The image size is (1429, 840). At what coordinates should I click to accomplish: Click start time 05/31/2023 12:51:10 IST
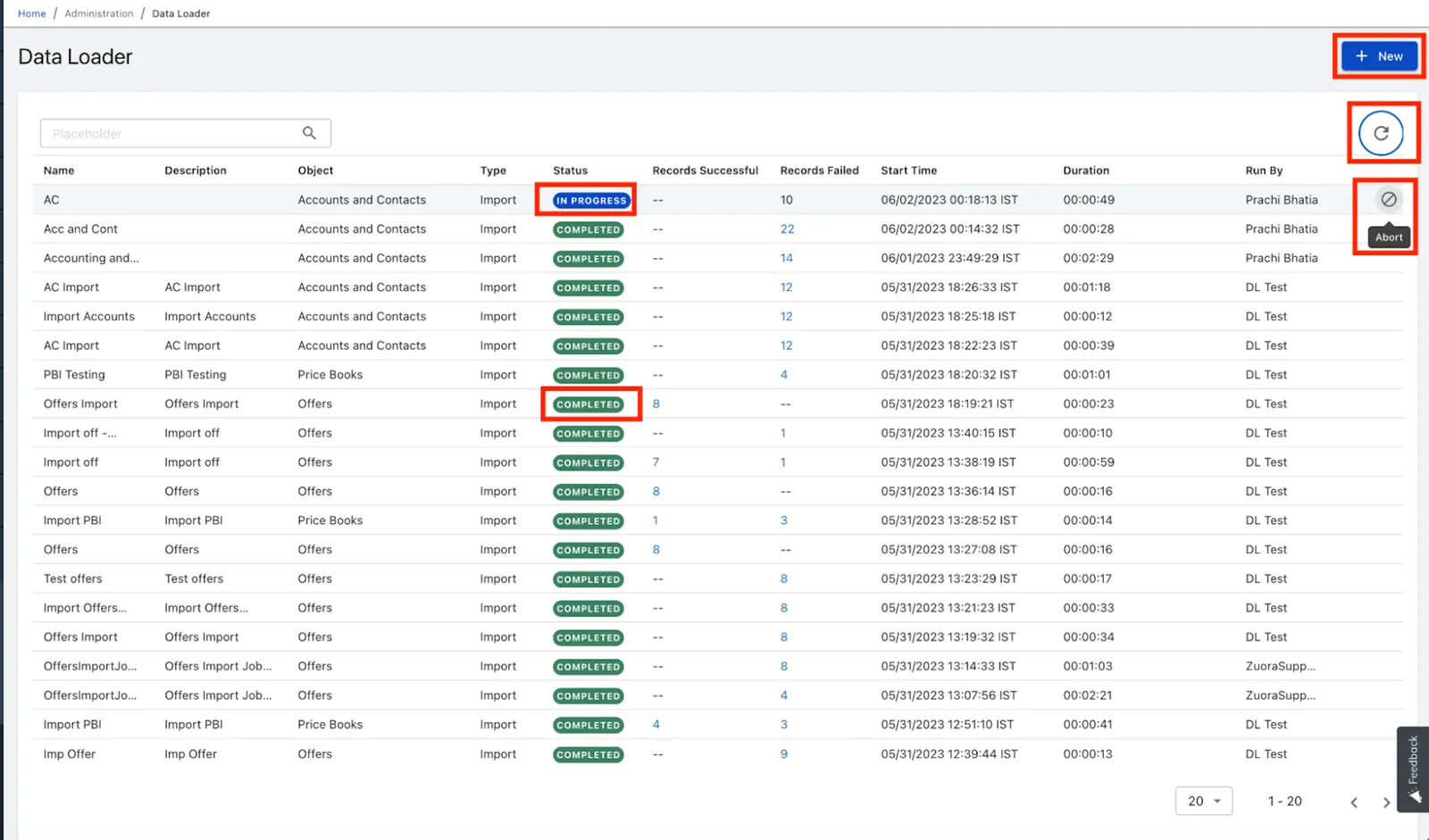(x=948, y=724)
